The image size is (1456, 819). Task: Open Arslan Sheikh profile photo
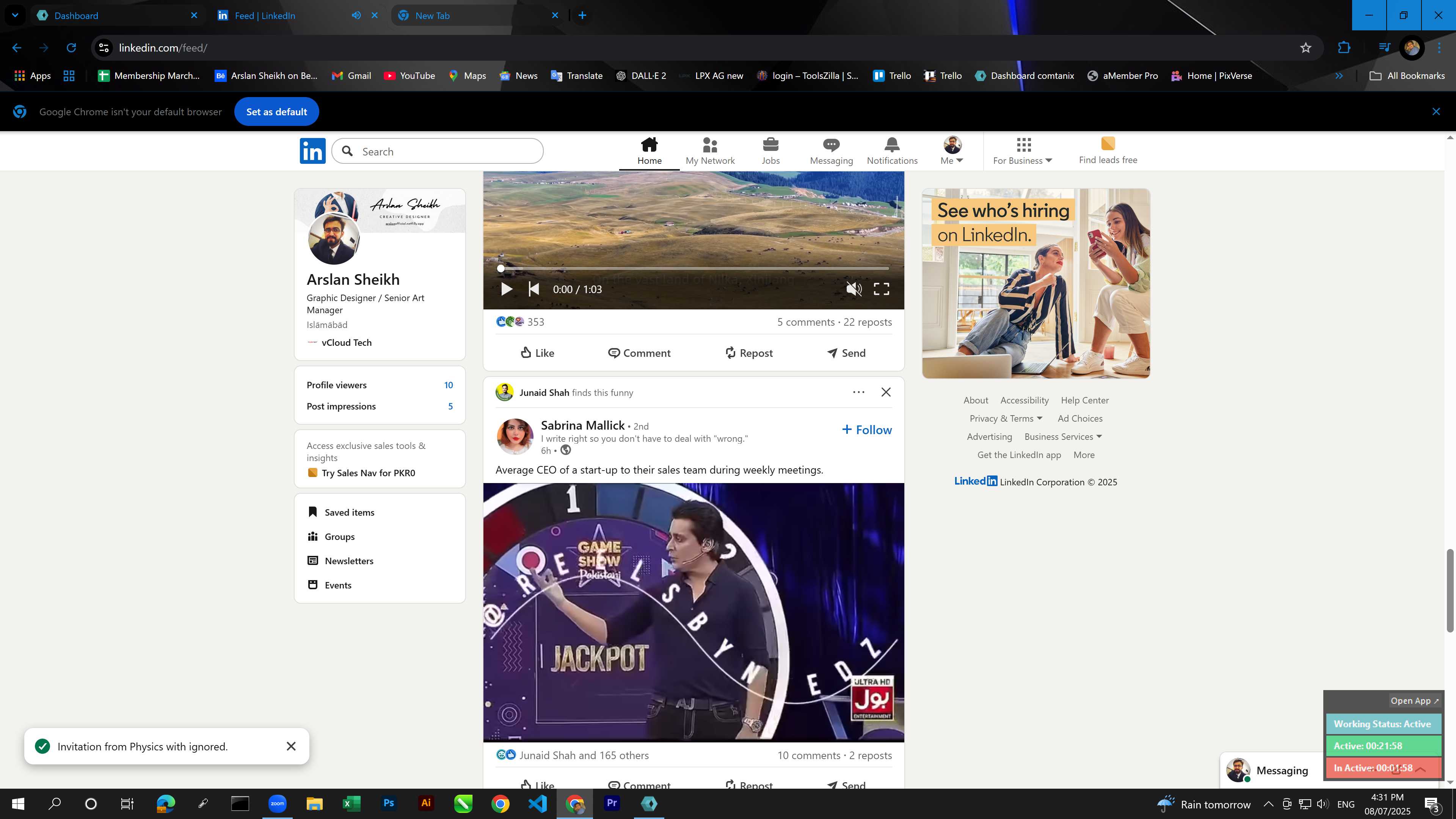point(334,239)
